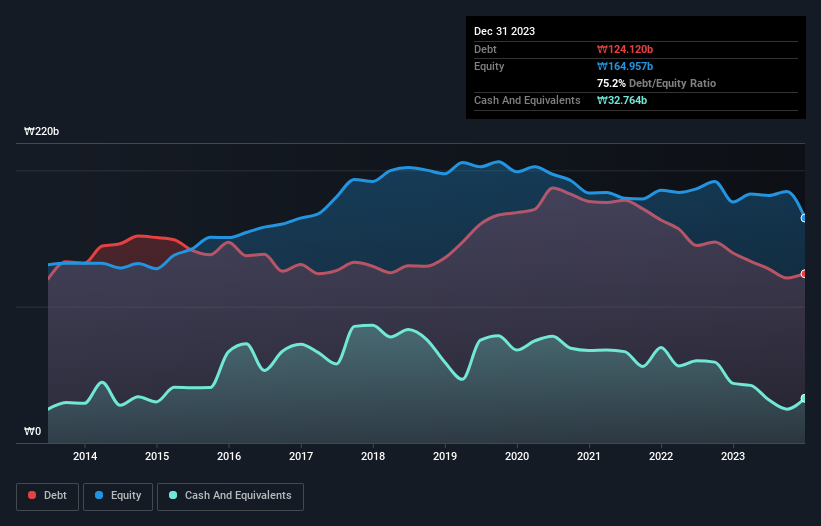This screenshot has height=526, width=821.
Task: Toggle the Equity legend button
Action: tap(118, 496)
